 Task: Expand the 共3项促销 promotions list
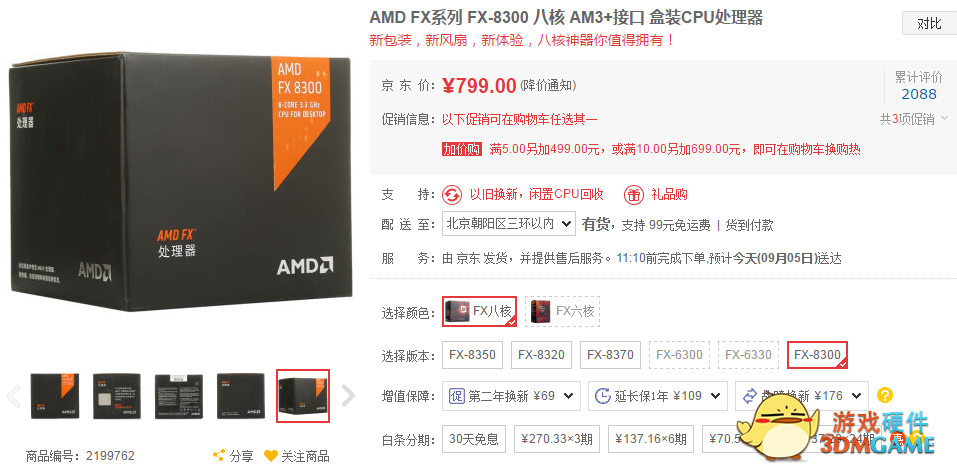(913, 119)
